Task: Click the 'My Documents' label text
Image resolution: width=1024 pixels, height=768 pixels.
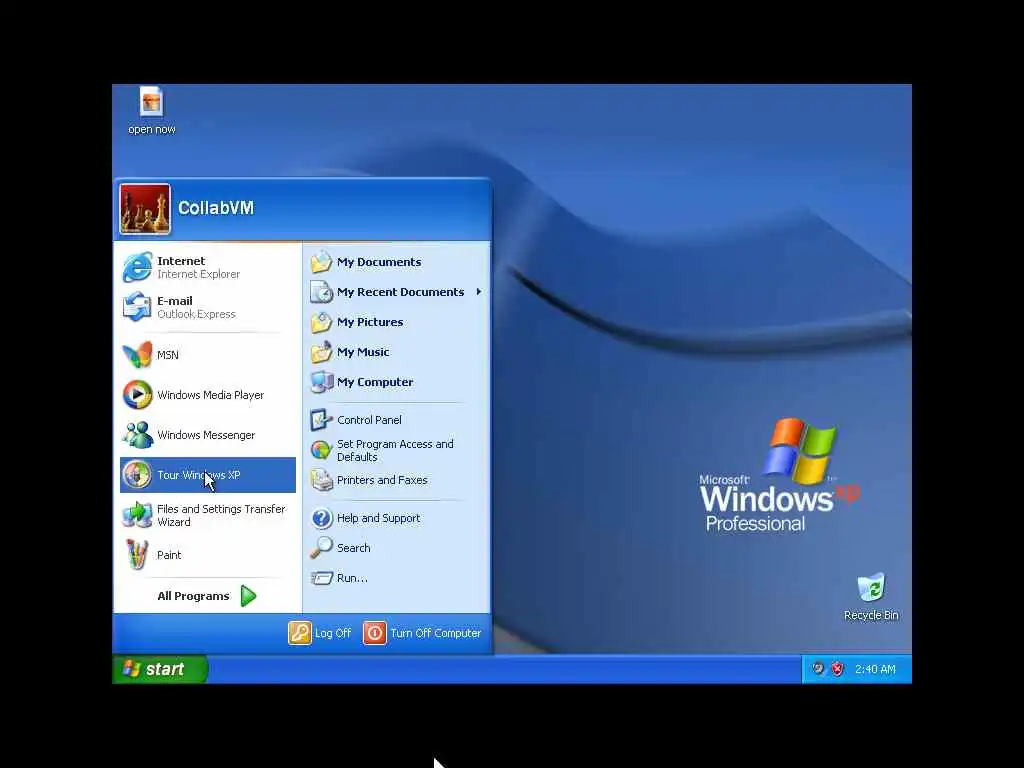Action: [x=379, y=262]
